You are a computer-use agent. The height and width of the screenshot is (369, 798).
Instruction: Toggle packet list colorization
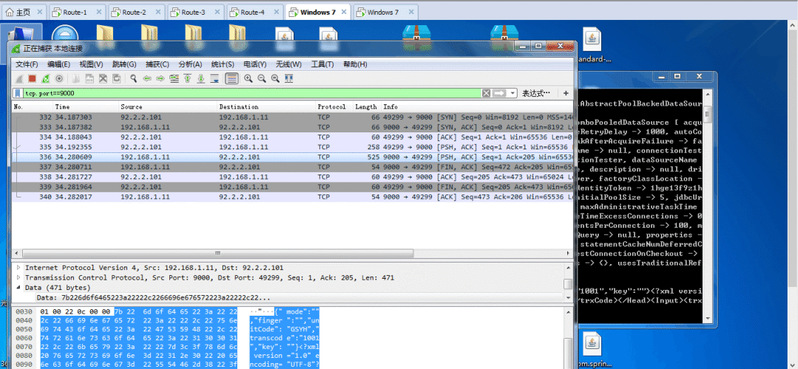(x=232, y=79)
